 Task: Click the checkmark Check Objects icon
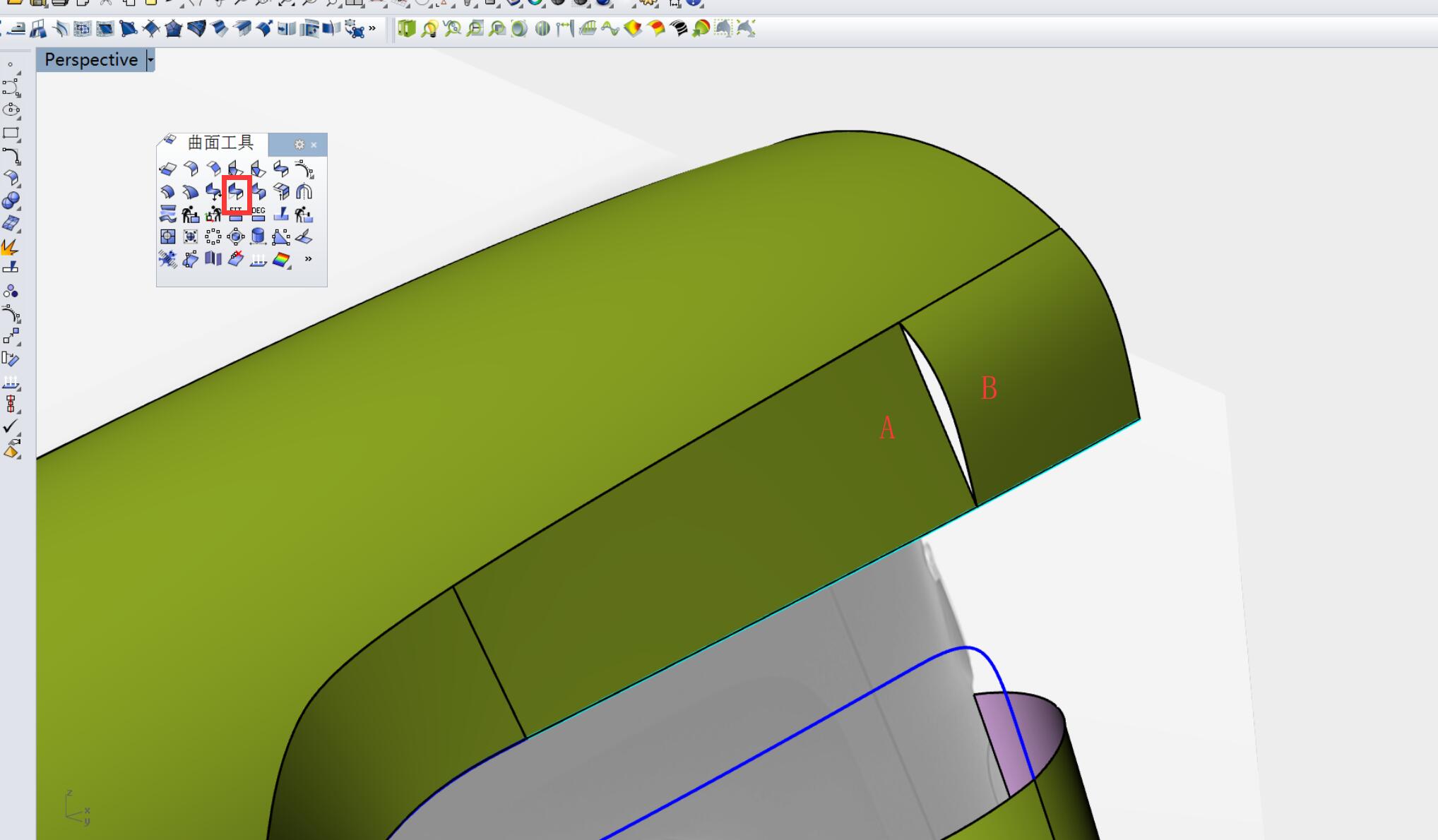click(10, 426)
